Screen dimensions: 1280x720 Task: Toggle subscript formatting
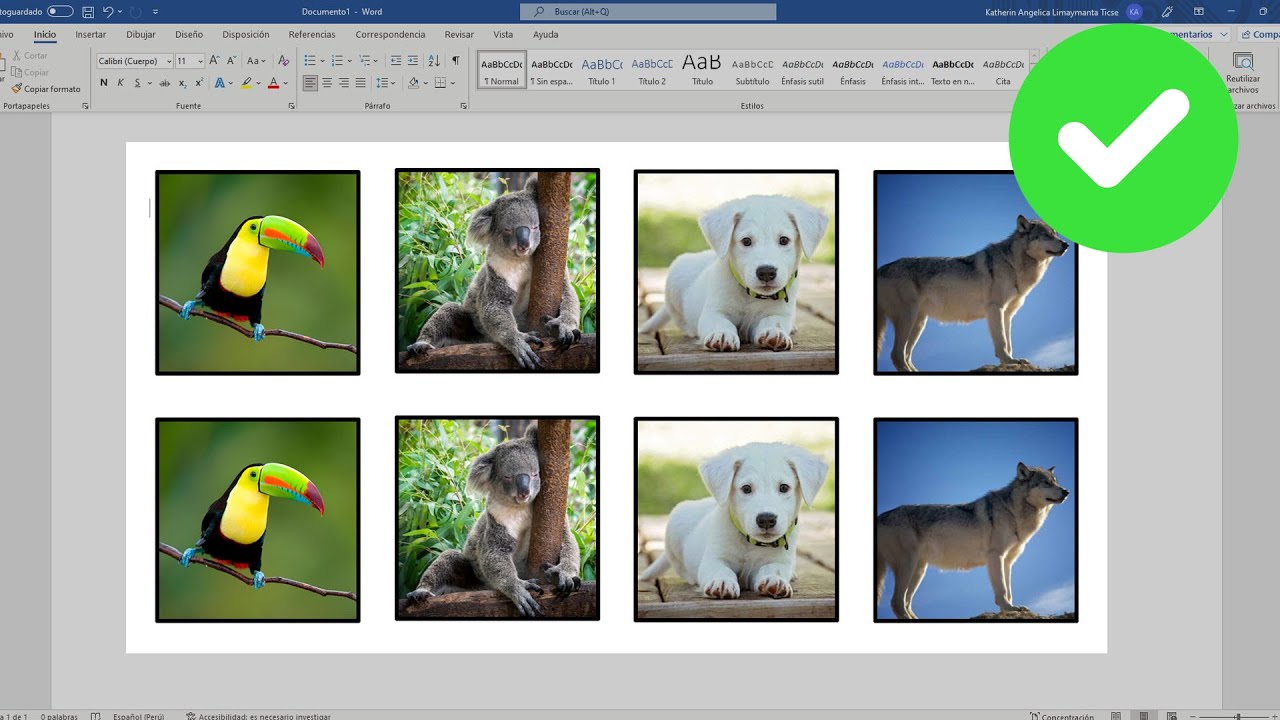[184, 83]
